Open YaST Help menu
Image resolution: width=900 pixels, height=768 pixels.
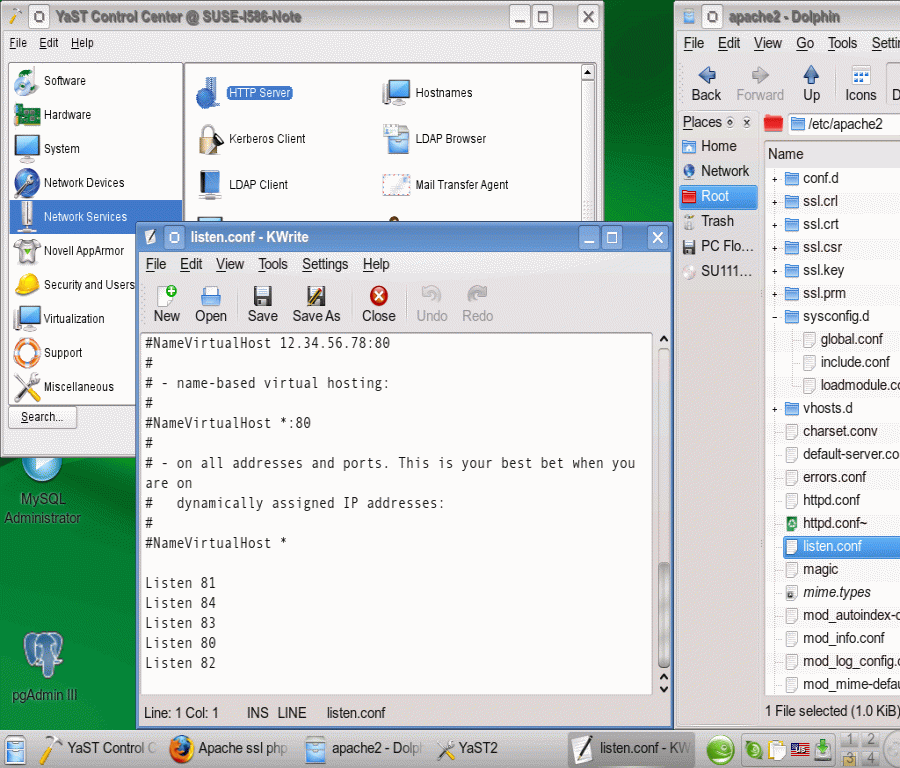[82, 43]
